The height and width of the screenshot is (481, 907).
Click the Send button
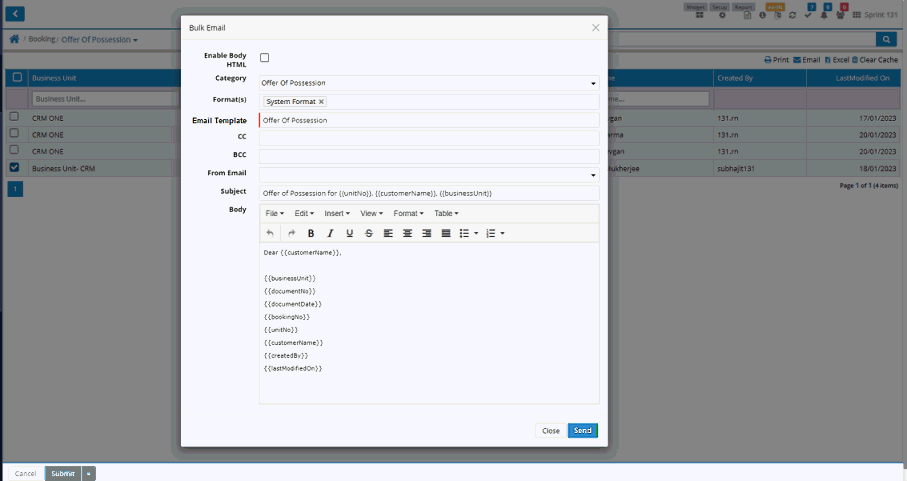583,430
